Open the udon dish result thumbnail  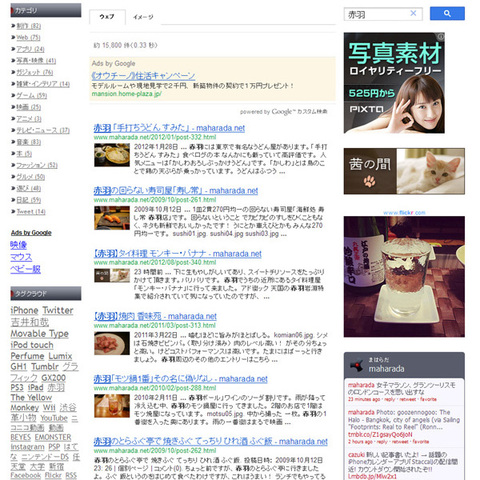coord(112,155)
